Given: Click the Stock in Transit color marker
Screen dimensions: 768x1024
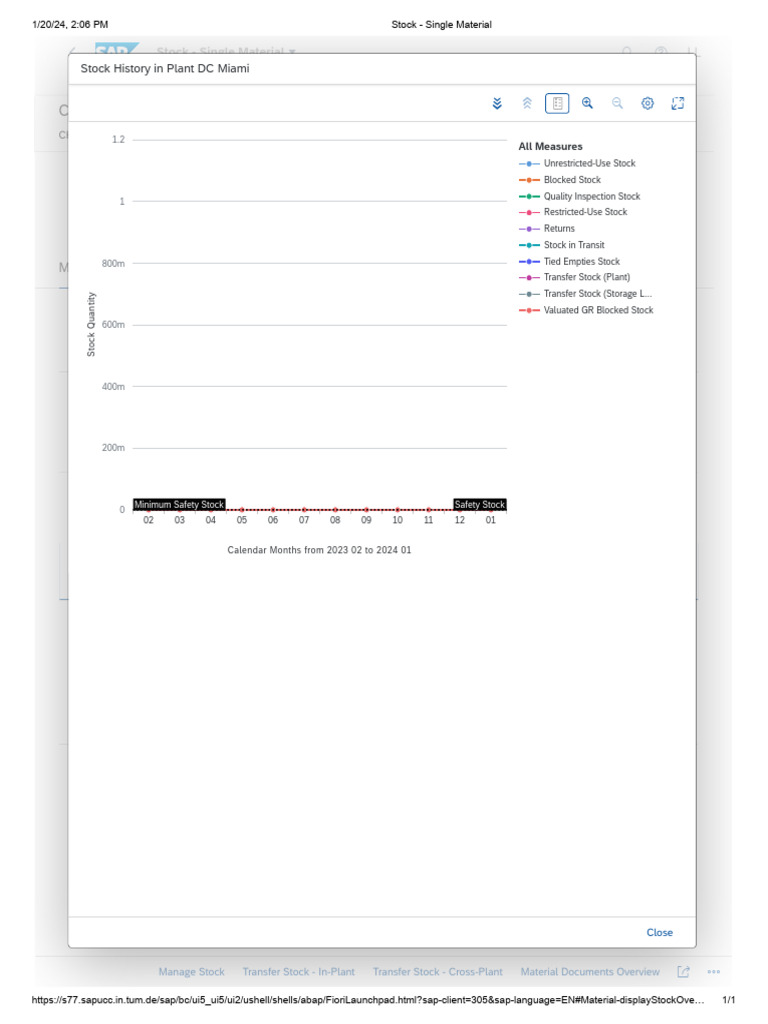Looking at the screenshot, I should (529, 245).
